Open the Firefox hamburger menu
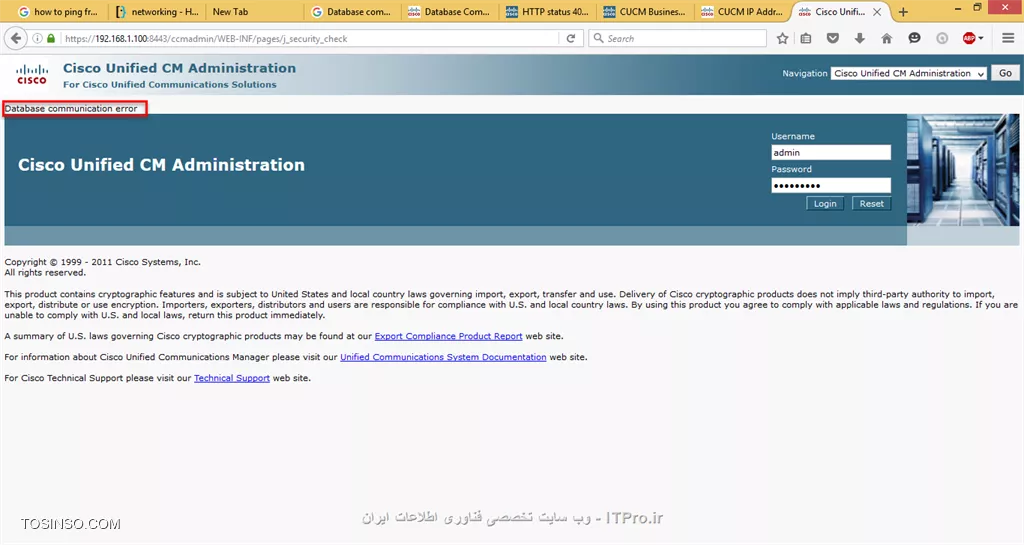 [1008, 39]
